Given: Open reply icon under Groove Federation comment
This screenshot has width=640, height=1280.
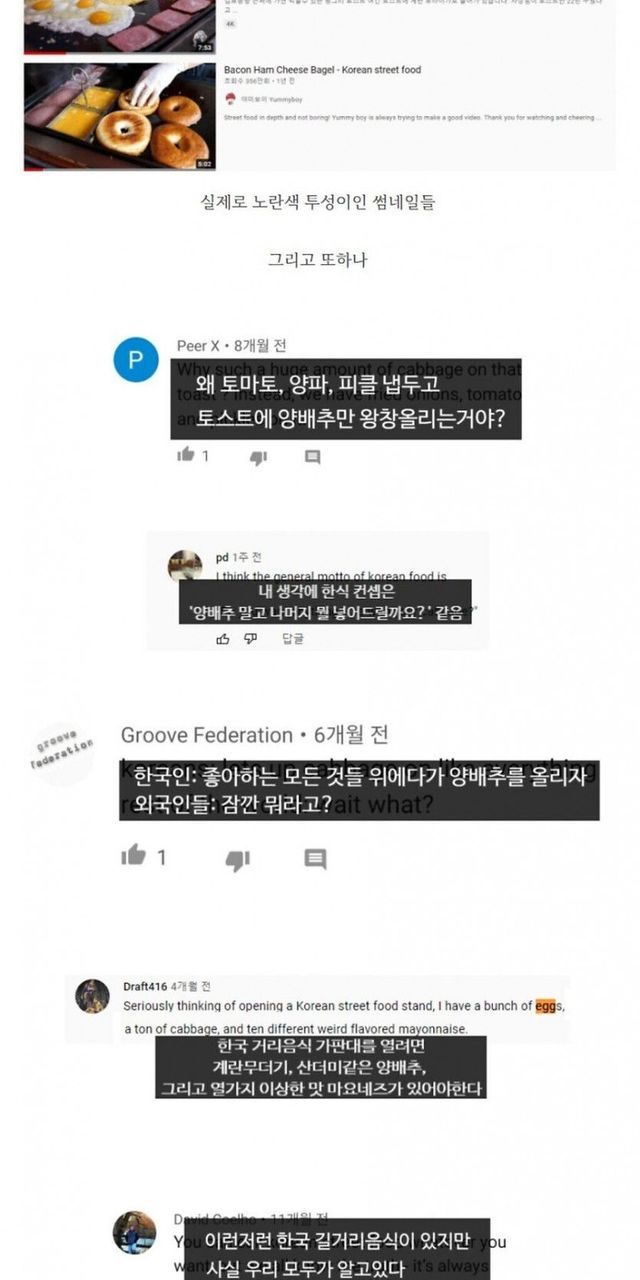Looking at the screenshot, I should [x=315, y=859].
